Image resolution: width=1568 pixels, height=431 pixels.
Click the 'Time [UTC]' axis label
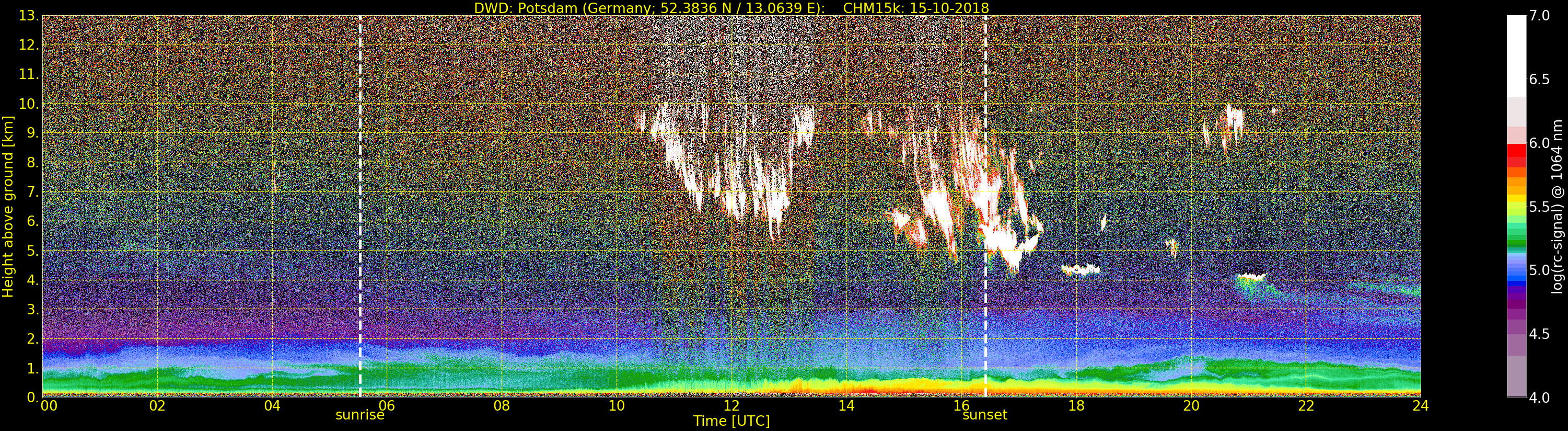click(x=731, y=421)
